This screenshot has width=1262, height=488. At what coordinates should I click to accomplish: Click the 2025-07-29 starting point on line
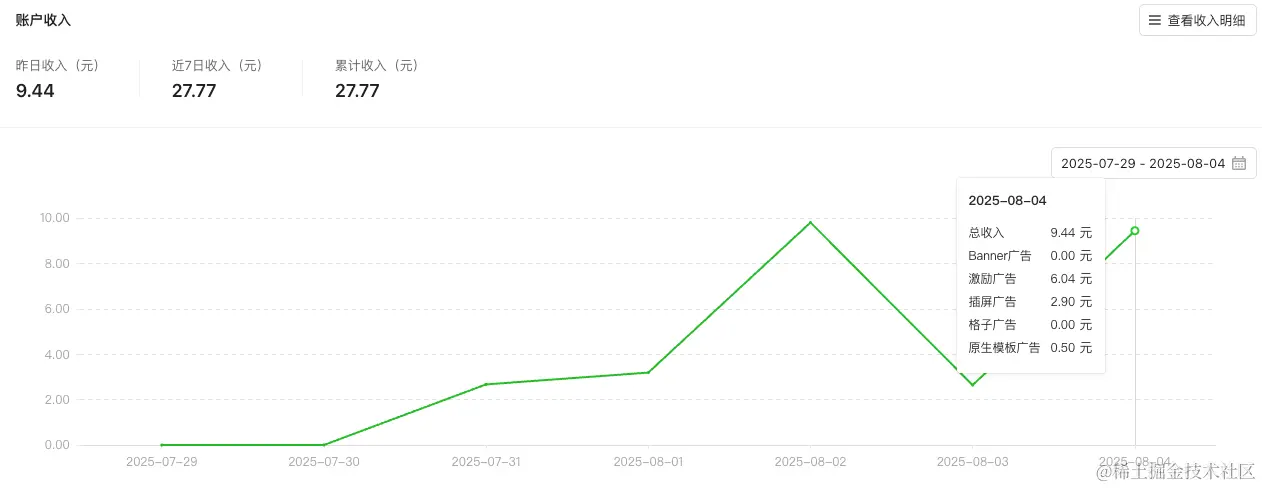click(162, 445)
